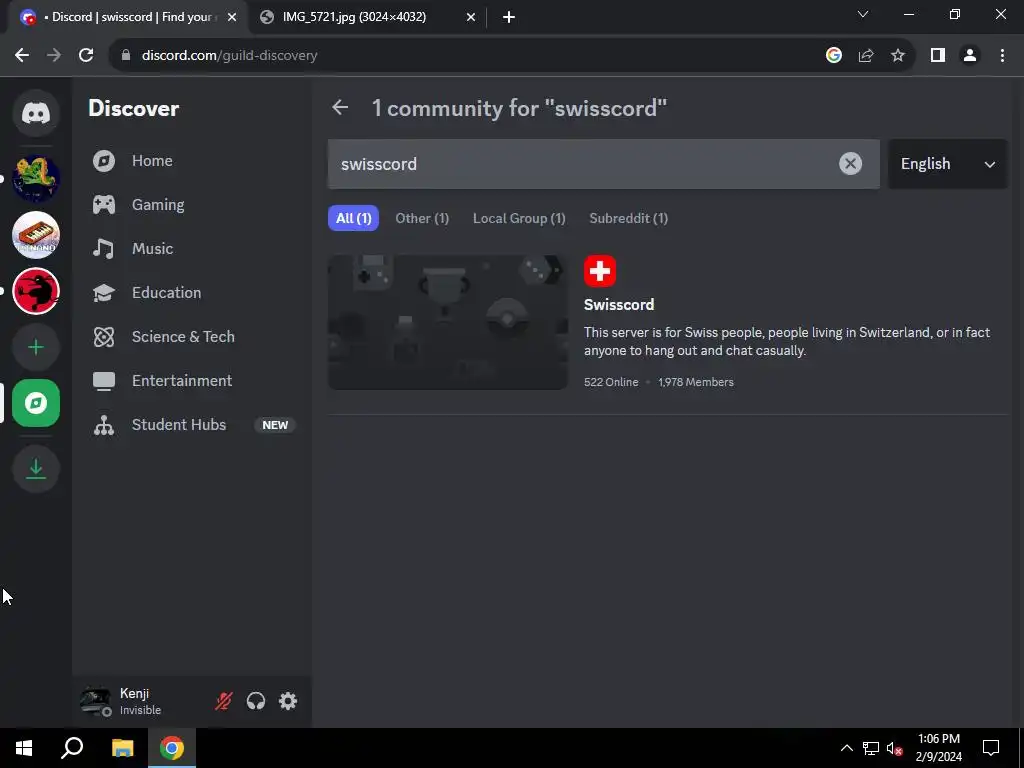Select the Subreddit (1) filter tab

point(628,218)
